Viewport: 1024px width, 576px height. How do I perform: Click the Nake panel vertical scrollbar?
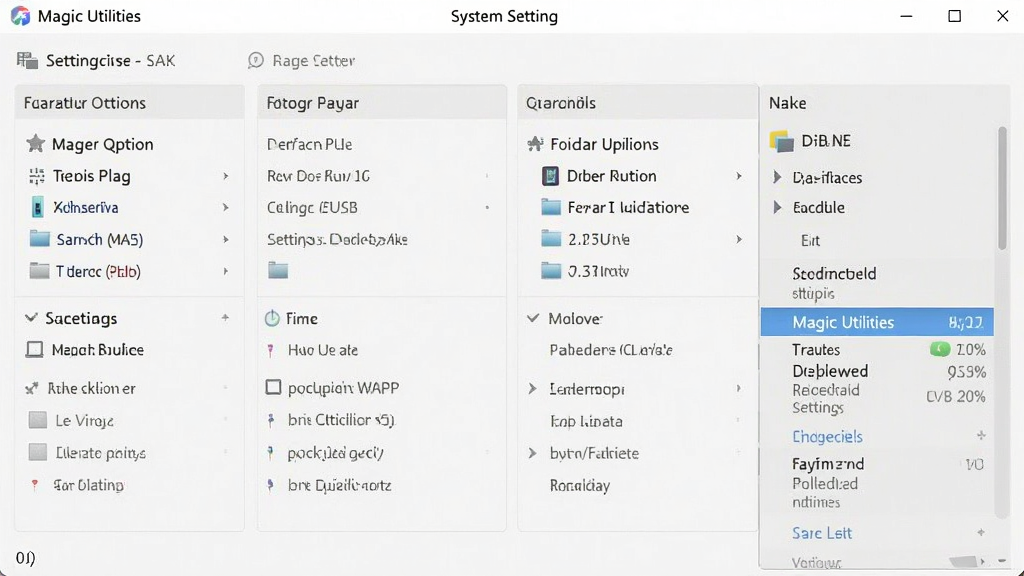pos(1002,188)
